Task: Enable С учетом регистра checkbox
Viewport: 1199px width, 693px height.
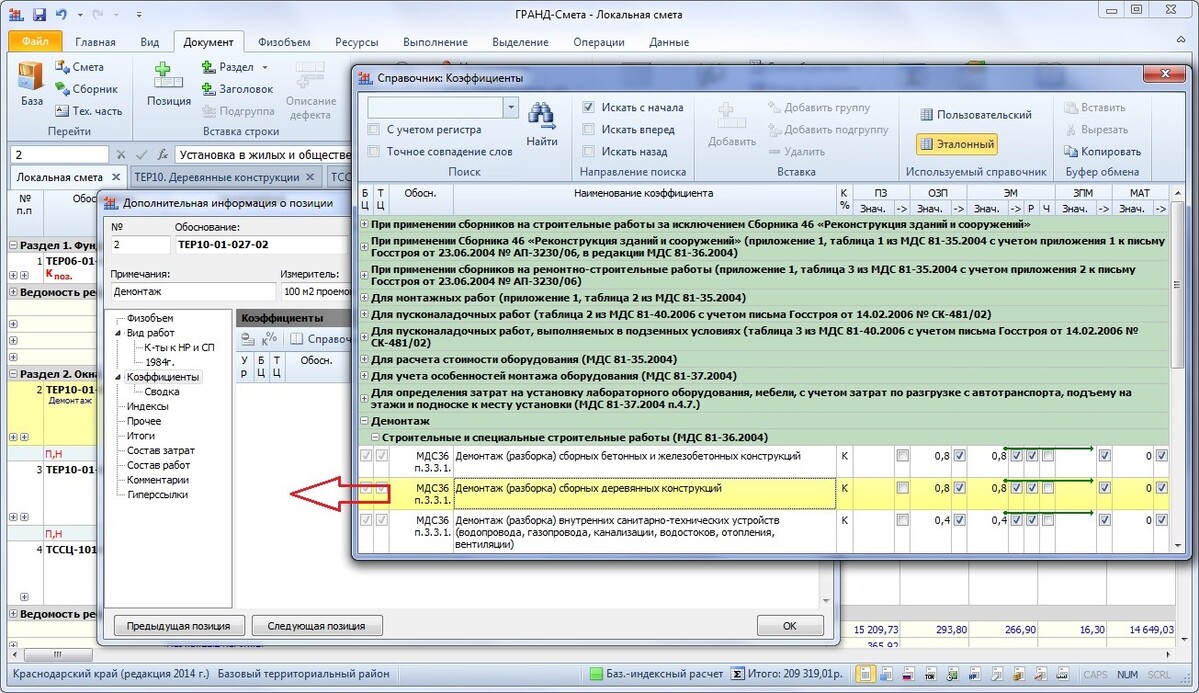Action: tap(373, 129)
